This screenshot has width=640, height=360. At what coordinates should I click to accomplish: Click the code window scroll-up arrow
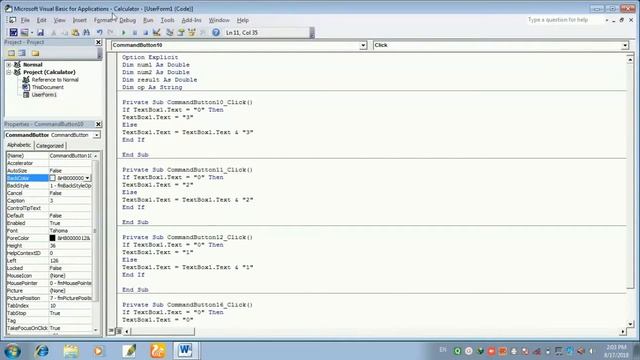630,60
